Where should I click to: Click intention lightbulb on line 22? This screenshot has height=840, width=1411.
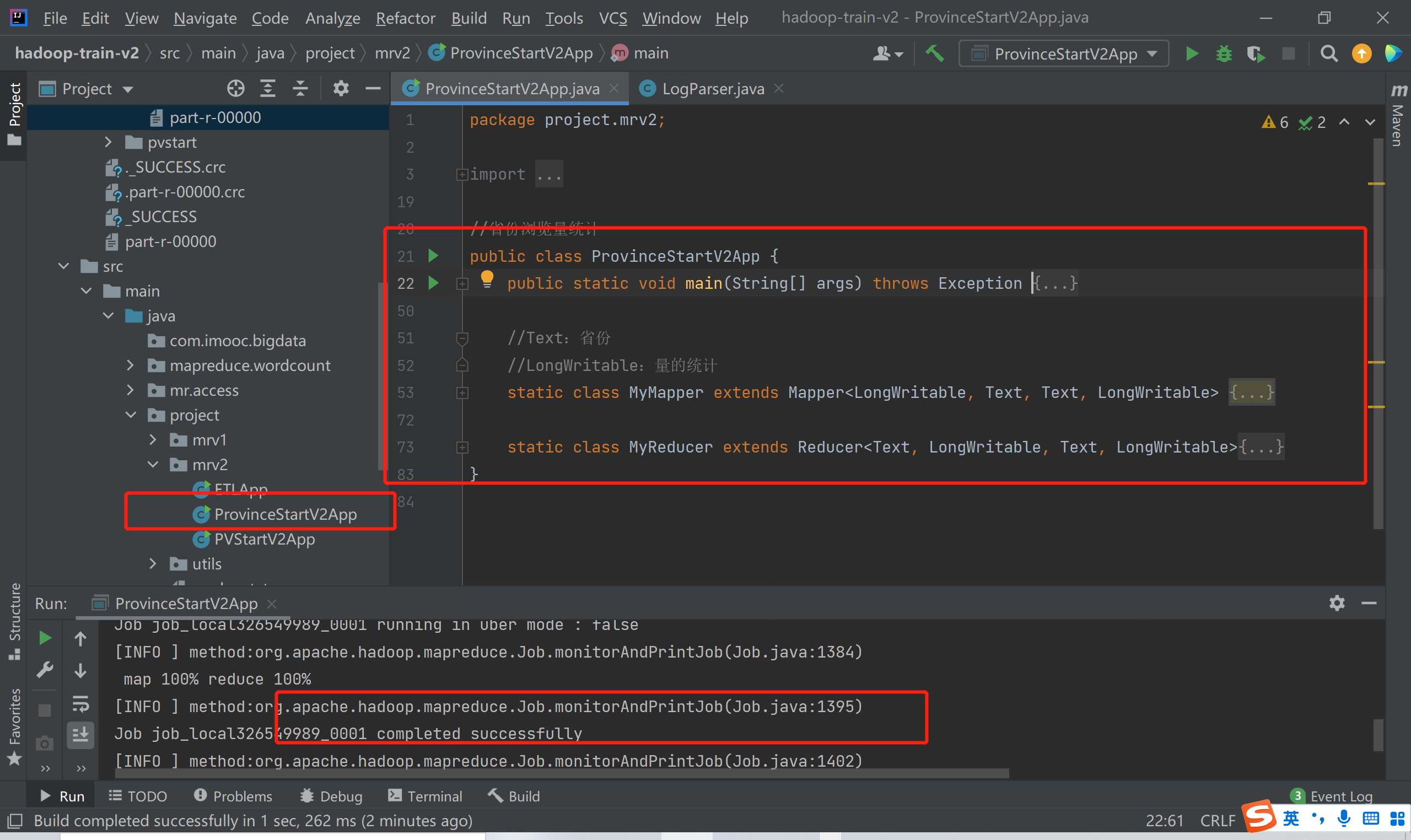[487, 278]
